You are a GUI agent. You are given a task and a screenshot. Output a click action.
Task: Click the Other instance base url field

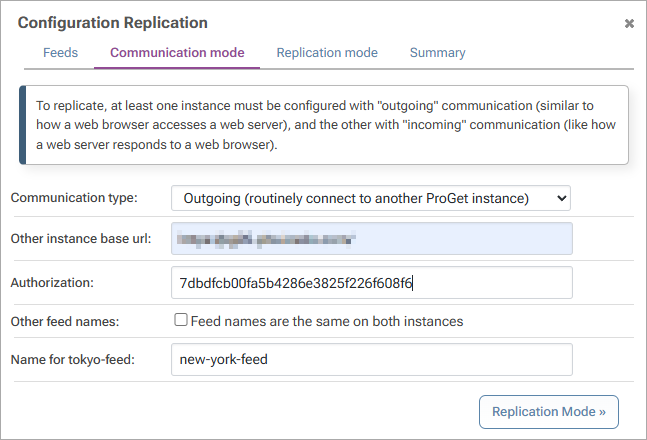tap(371, 239)
